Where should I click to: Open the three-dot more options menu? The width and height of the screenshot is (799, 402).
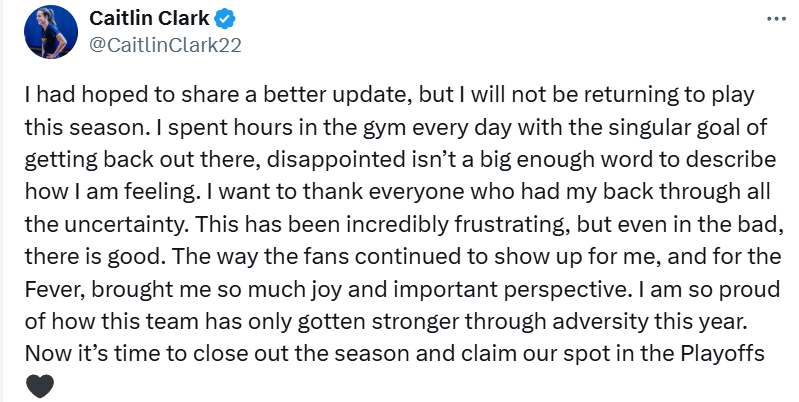pos(775,19)
